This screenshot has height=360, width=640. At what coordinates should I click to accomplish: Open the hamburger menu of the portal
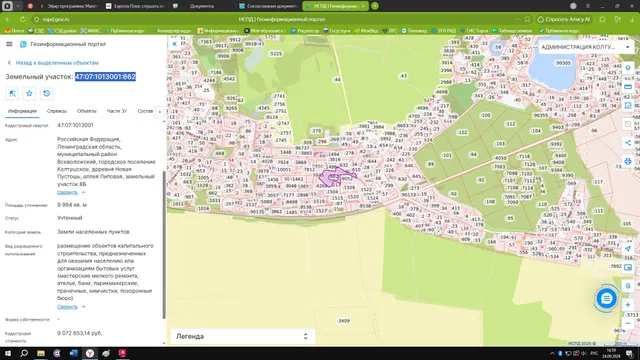click(x=9, y=44)
